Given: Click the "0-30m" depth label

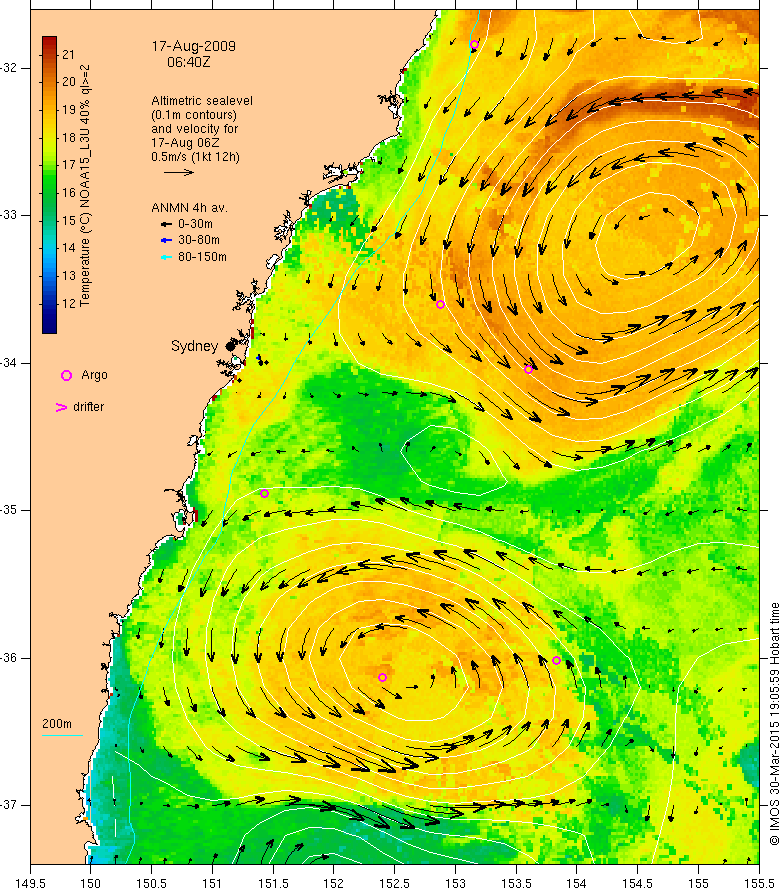Looking at the screenshot, I should [x=195, y=224].
